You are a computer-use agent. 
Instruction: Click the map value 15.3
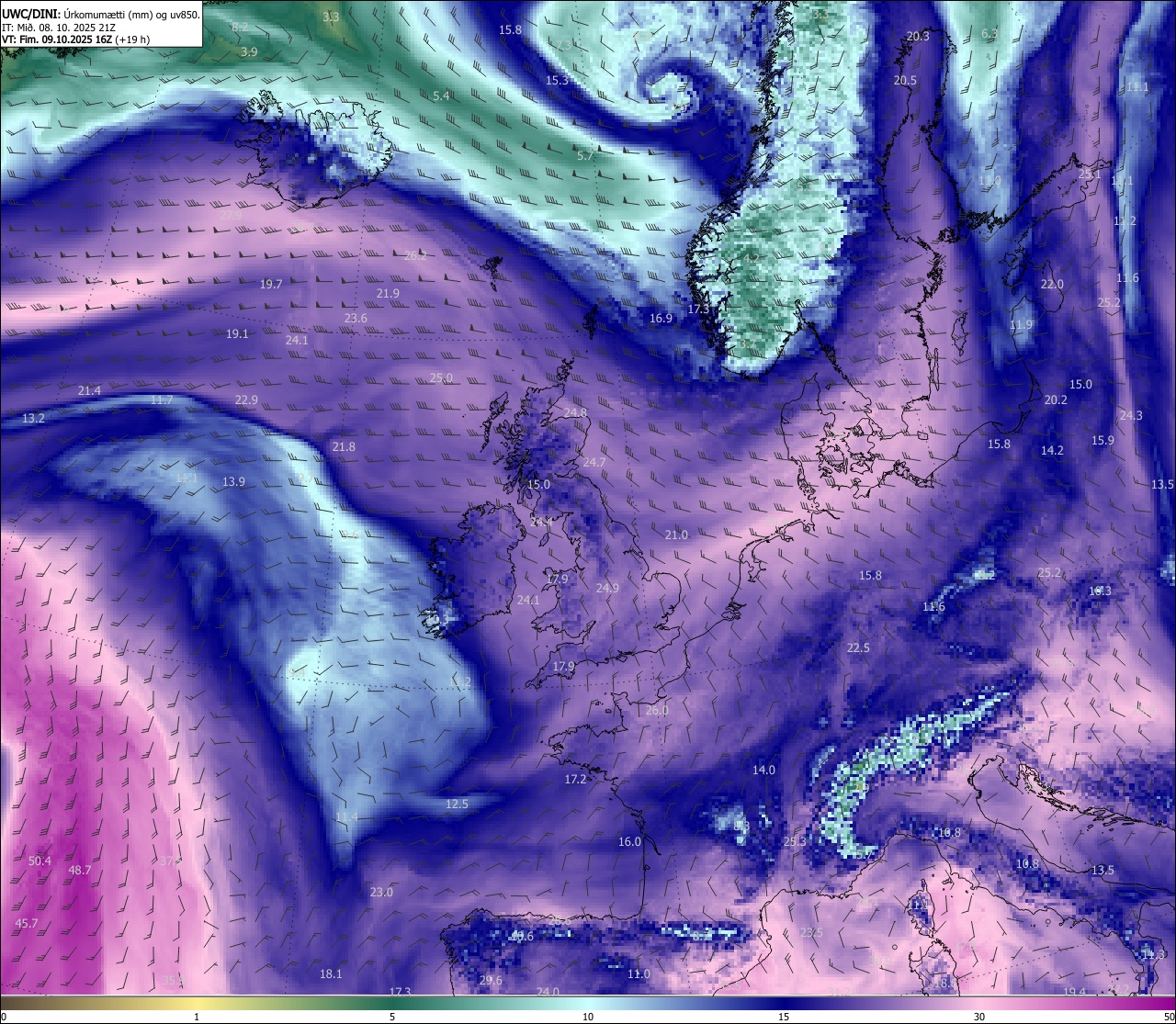tap(557, 81)
